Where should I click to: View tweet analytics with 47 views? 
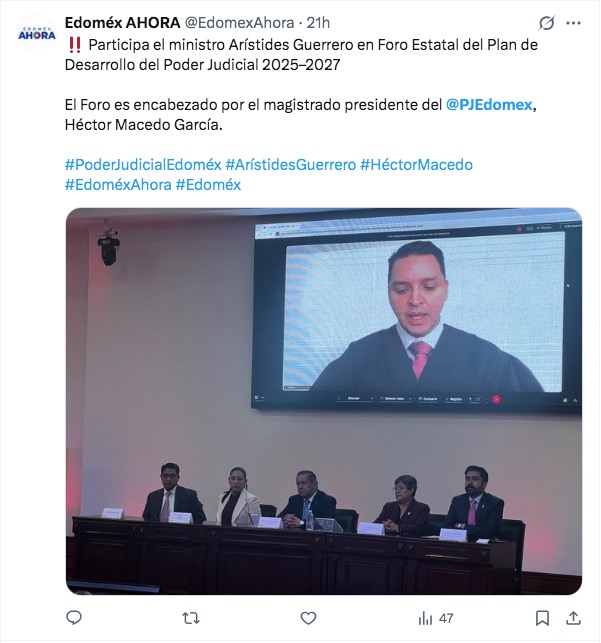coord(435,618)
